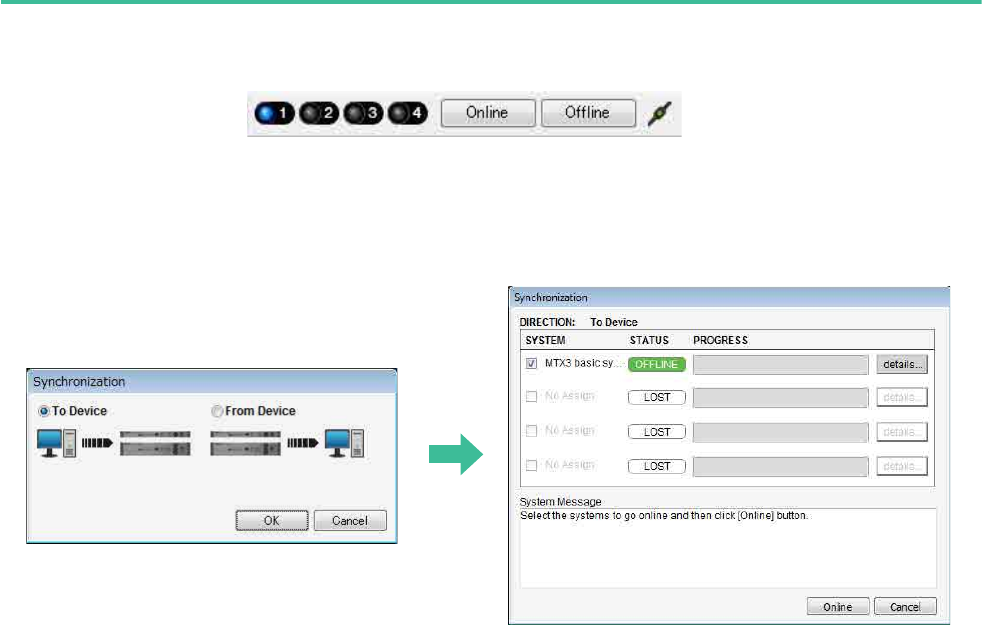Click the Online toolbar button
This screenshot has height=625, width=982.
pos(488,113)
